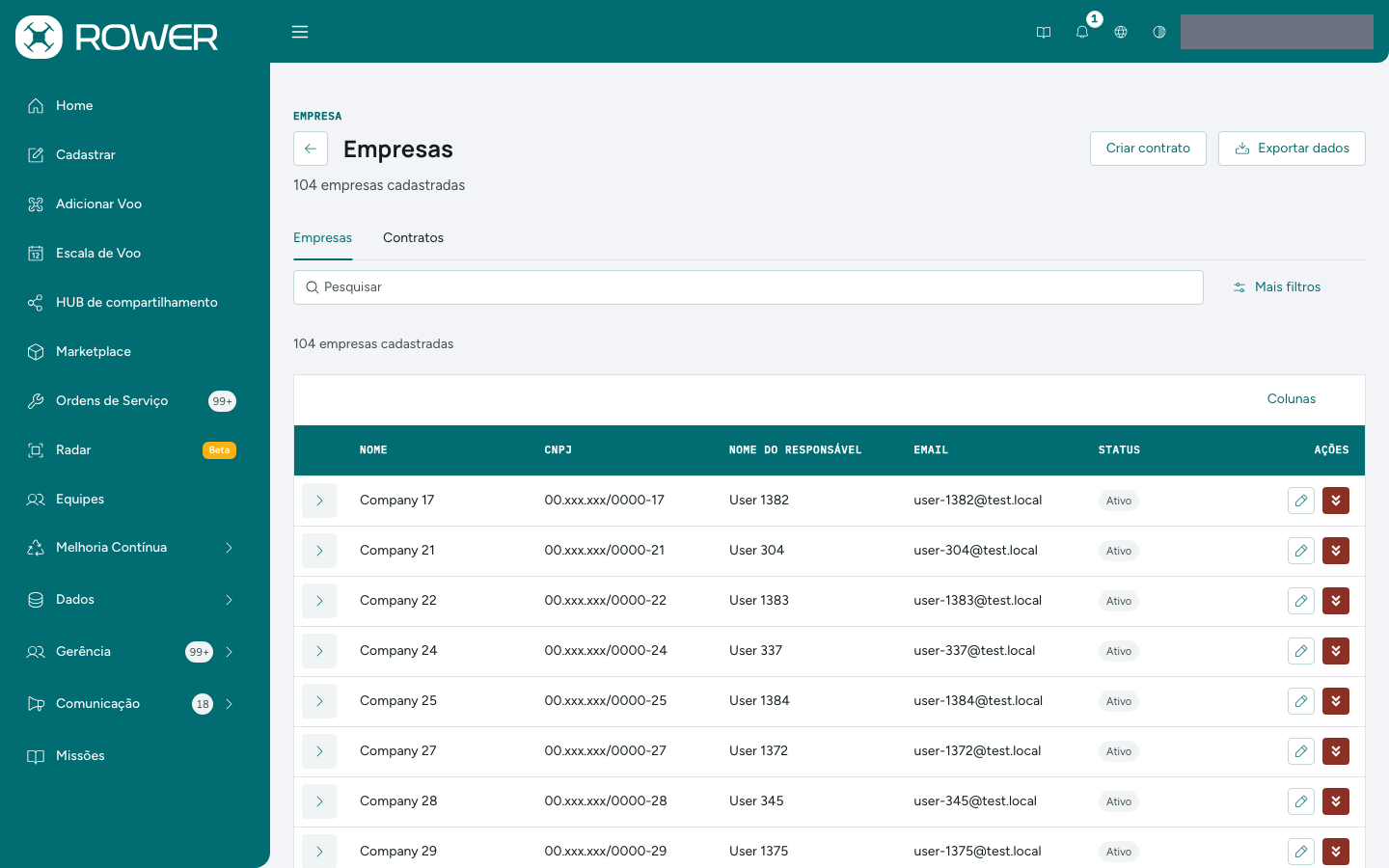Expand the Dados submenu chevron
The image size is (1389, 868).
(229, 600)
